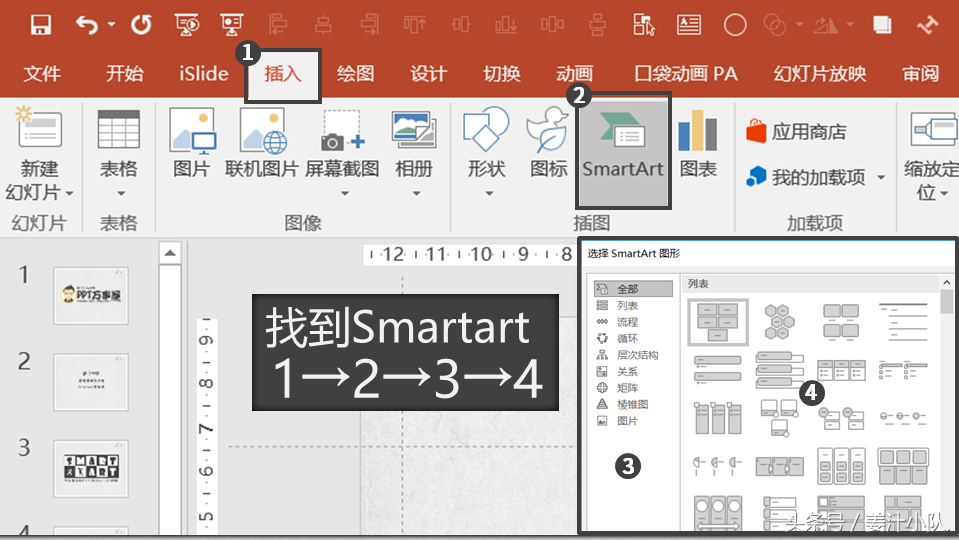Viewport: 959px width, 540px height.
Task: Switch to the 审阅 ribbon tab
Action: (920, 74)
